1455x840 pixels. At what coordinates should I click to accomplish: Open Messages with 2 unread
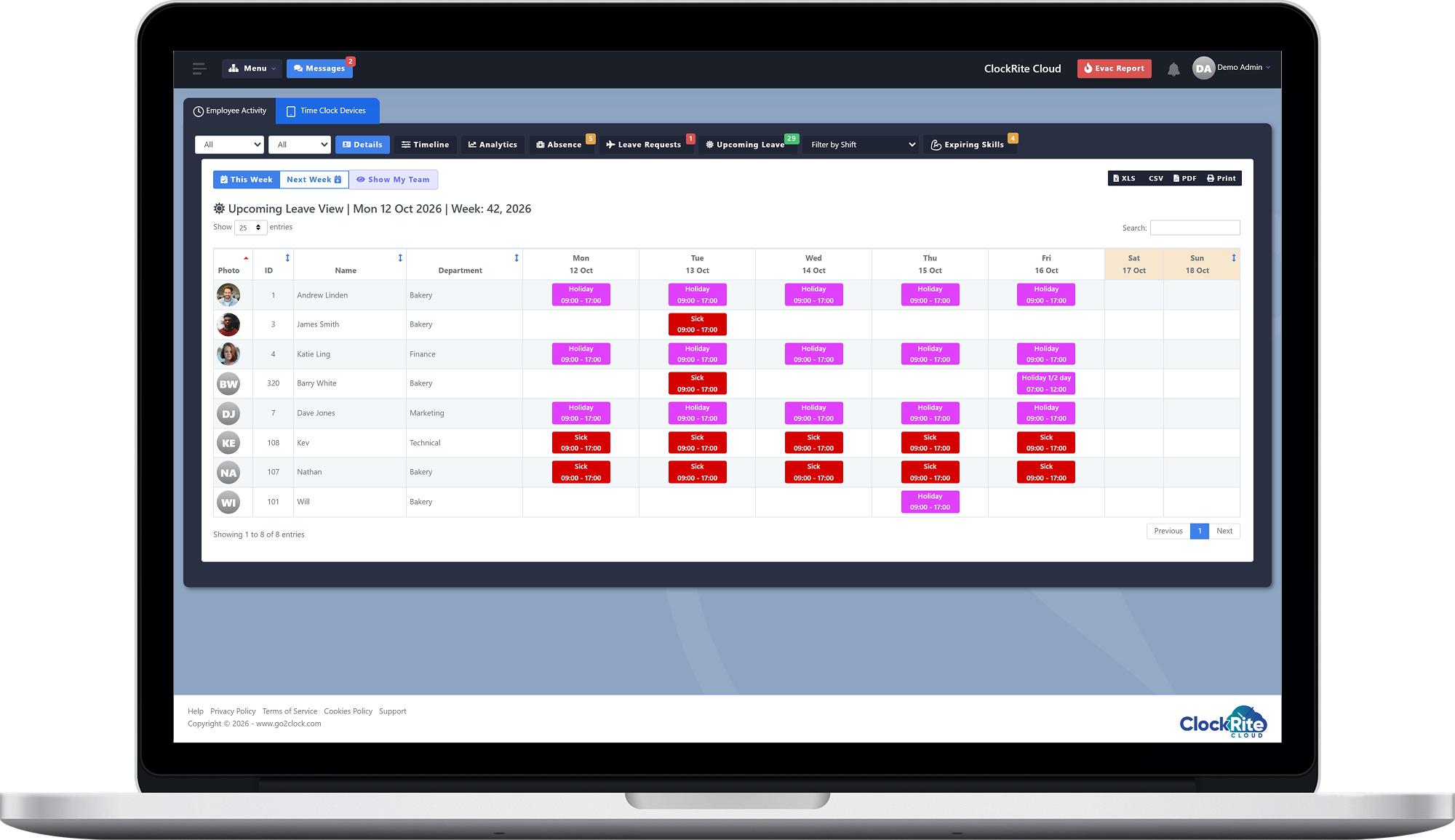tap(319, 68)
